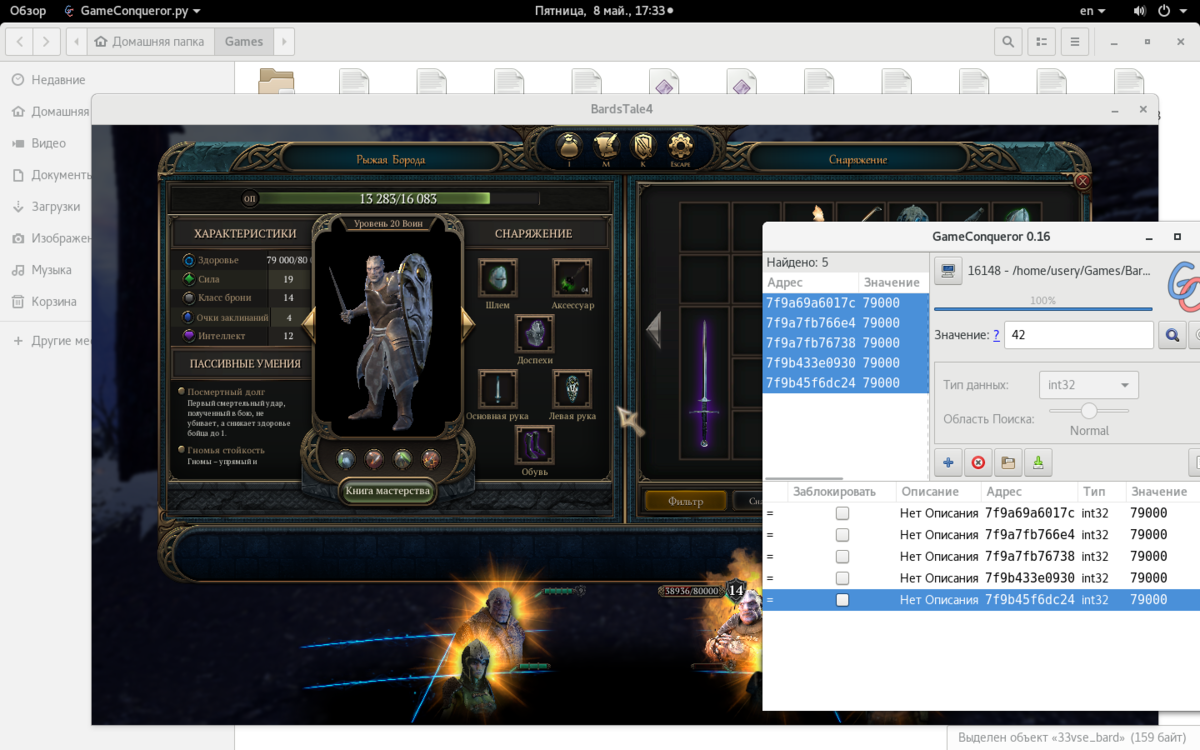Save cheat list with the green download icon

pos(1038,462)
